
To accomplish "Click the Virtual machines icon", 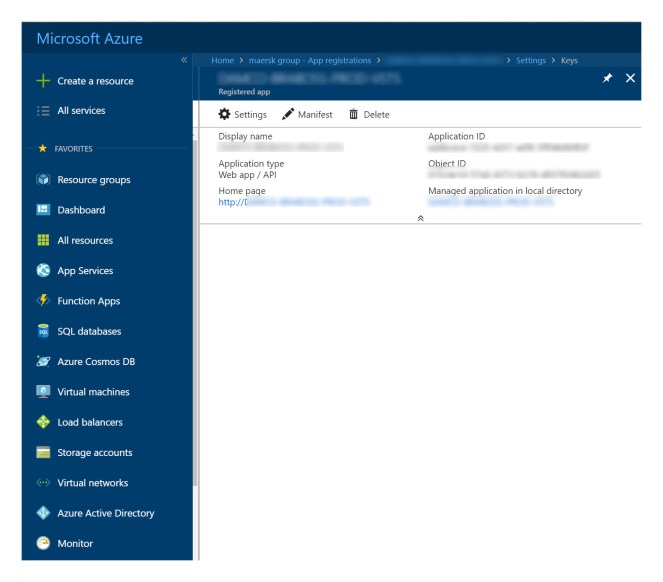I will pos(42,392).
